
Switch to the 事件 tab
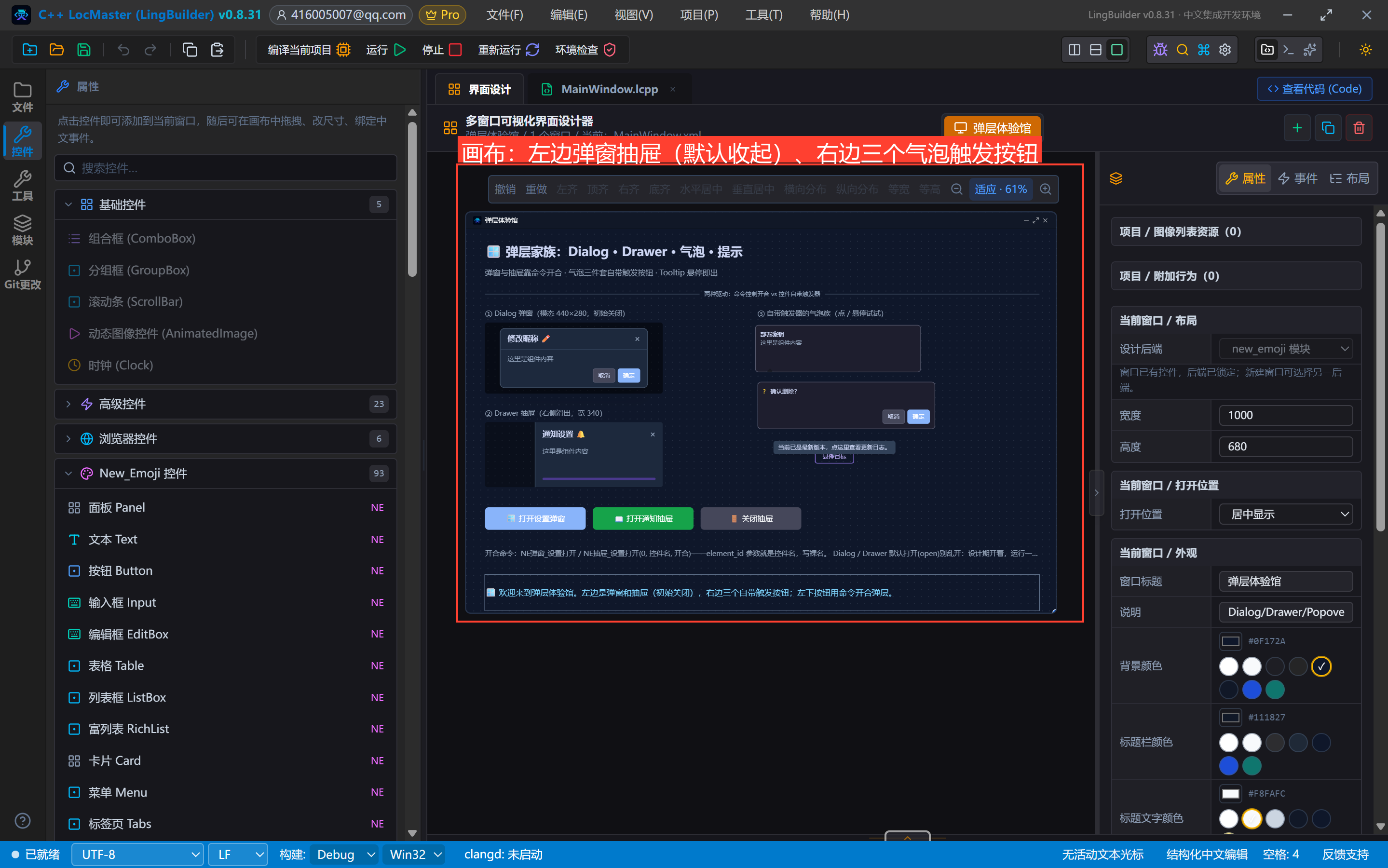click(1297, 178)
